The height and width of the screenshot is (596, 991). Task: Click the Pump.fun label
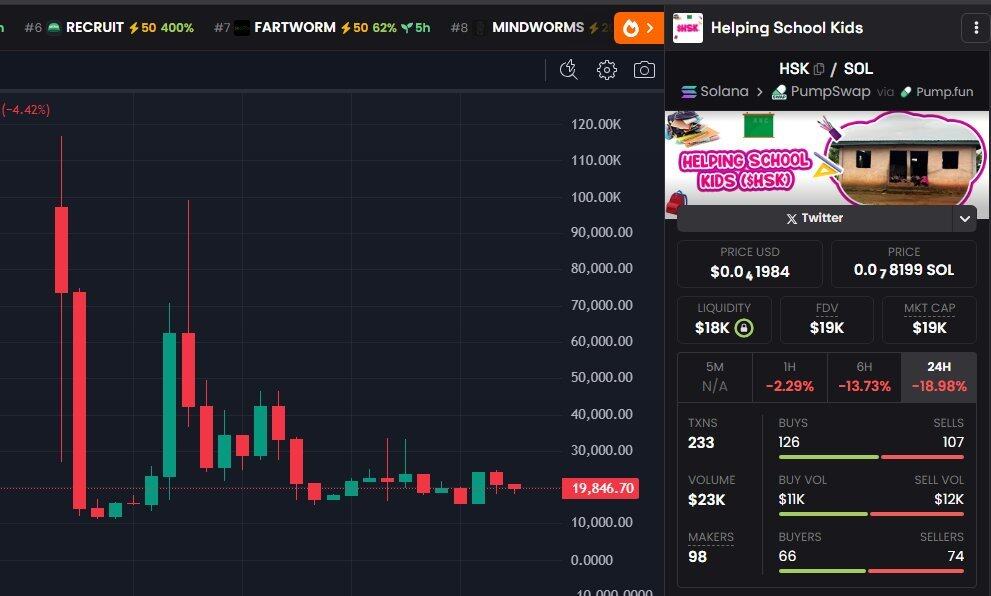[x=937, y=92]
